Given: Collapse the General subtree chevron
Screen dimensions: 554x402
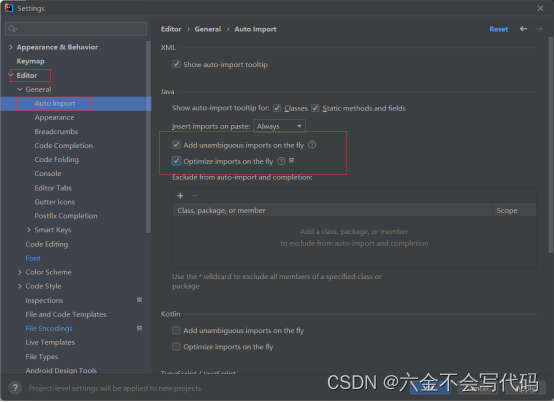Looking at the screenshot, I should [x=20, y=89].
